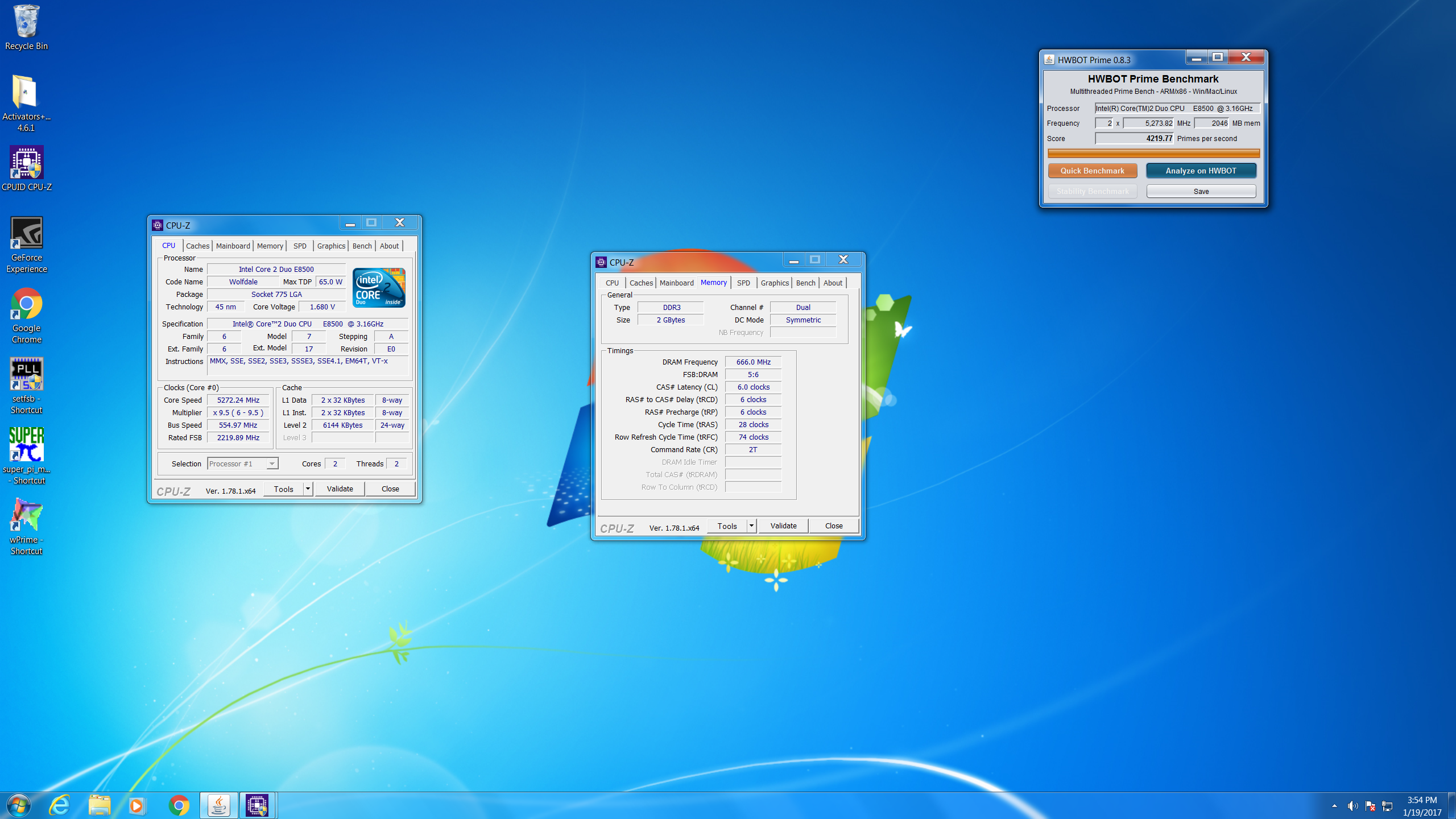
Task: Launch Internet Explorer from the taskbar
Action: 59,805
